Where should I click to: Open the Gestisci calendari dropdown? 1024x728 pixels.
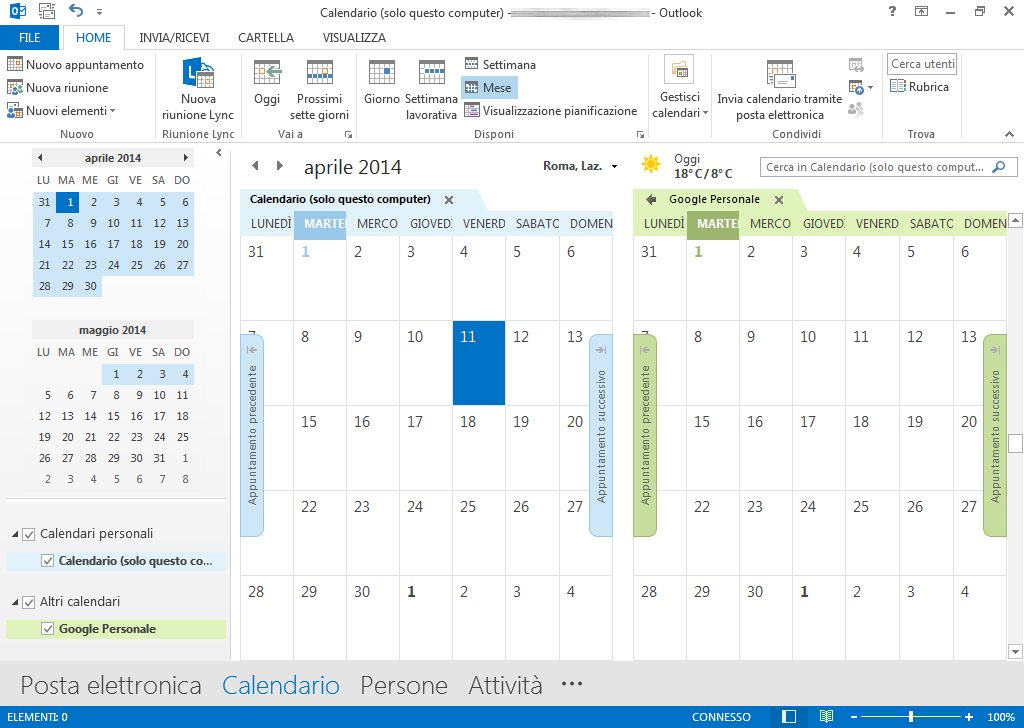click(680, 88)
